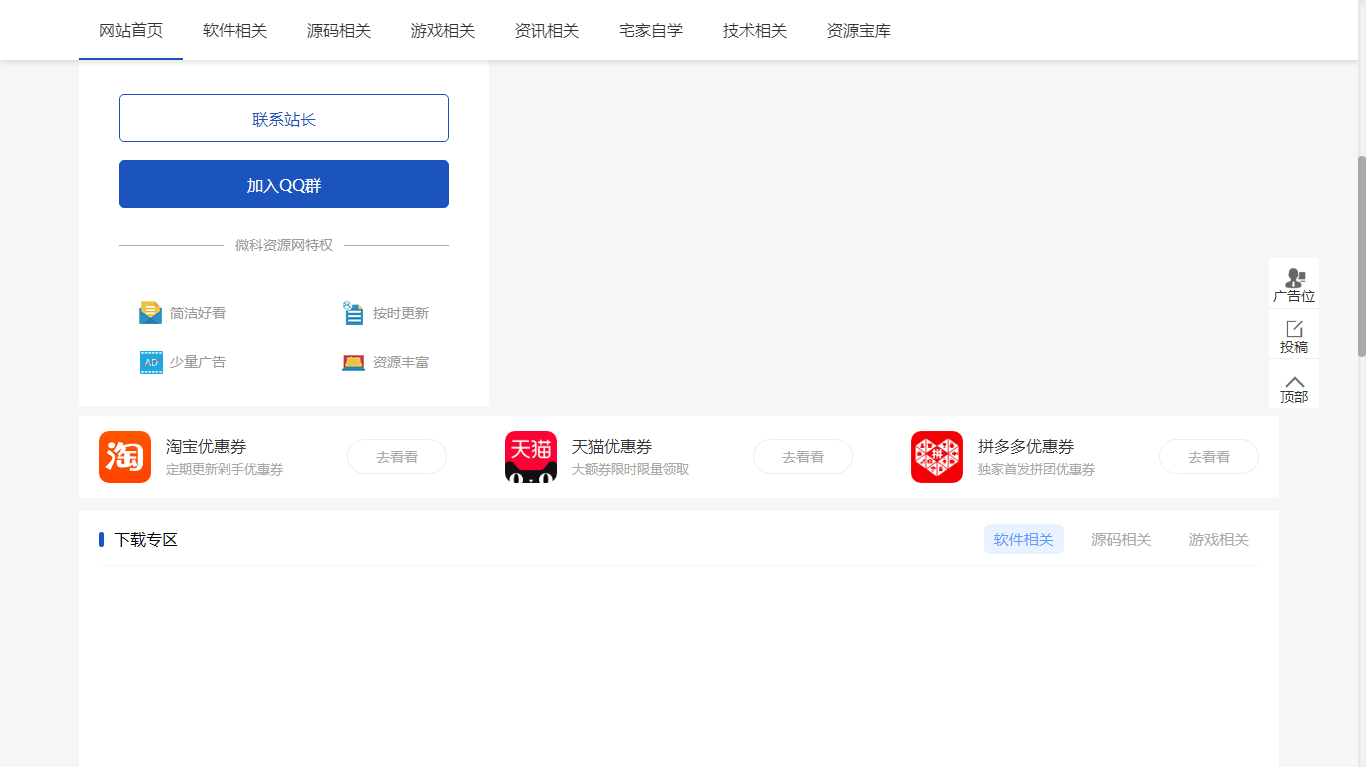Viewport: 1366px width, 767px height.
Task: Click the 顶部 back-to-top control
Action: point(1293,385)
